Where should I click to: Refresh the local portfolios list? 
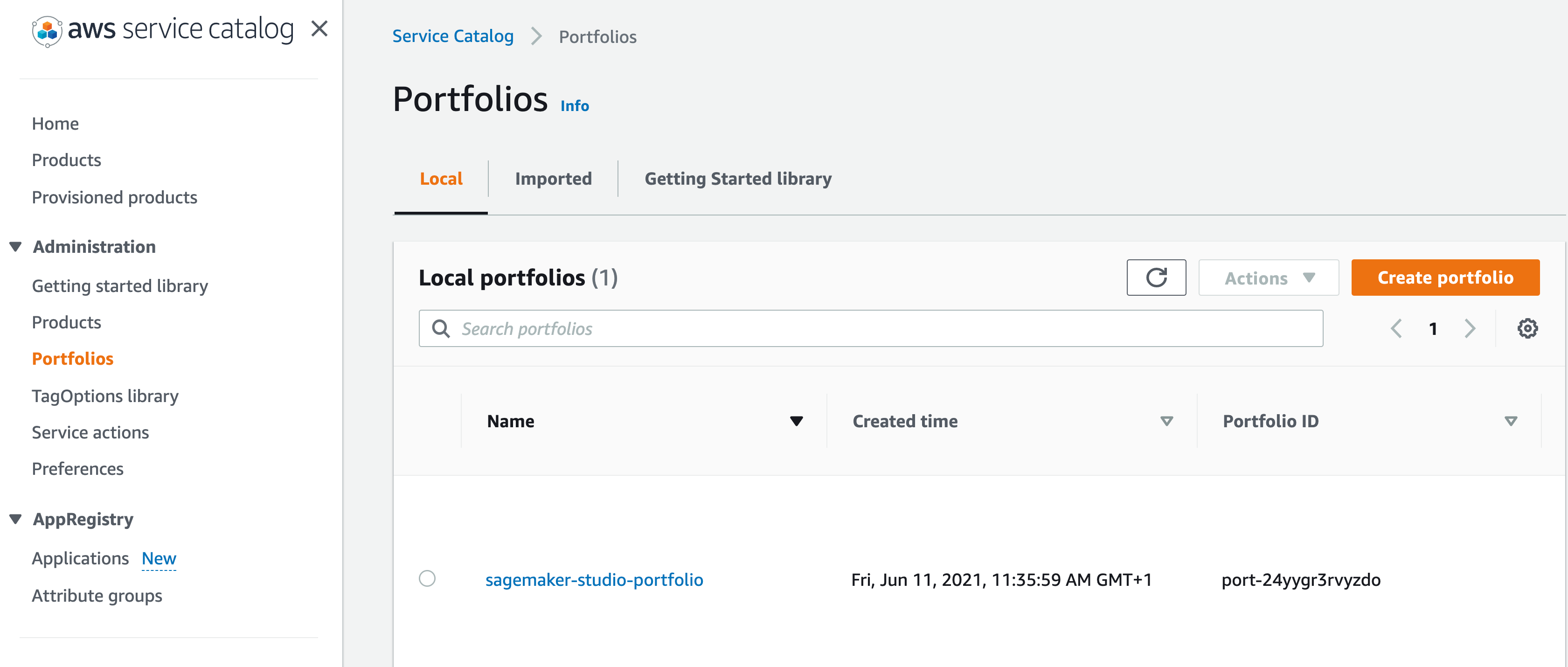[1156, 278]
